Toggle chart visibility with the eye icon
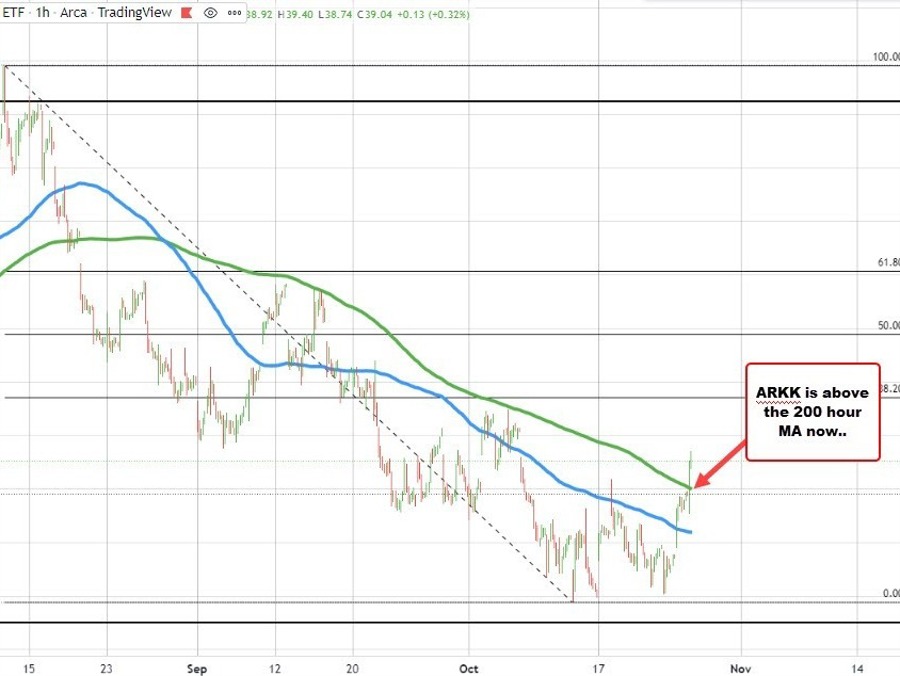The height and width of the screenshot is (676, 900). coord(209,10)
